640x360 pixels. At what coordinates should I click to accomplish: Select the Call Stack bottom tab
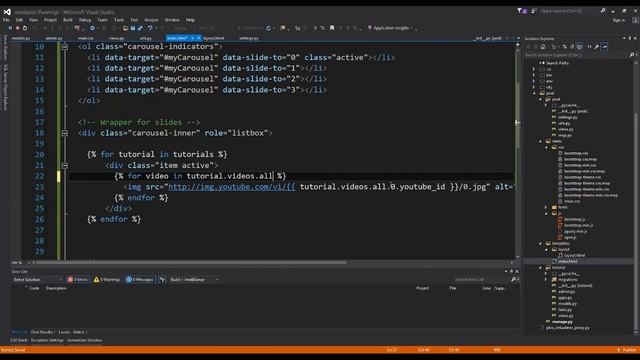[18, 340]
